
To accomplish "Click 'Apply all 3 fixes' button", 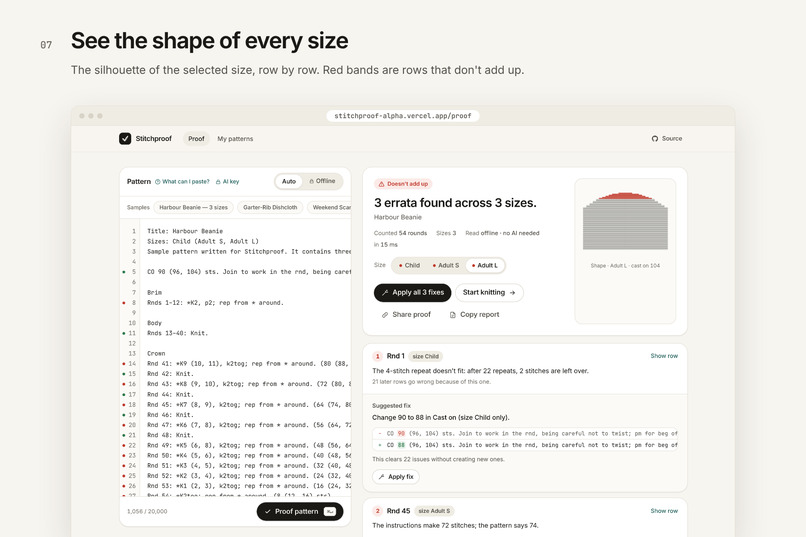I will [412, 292].
